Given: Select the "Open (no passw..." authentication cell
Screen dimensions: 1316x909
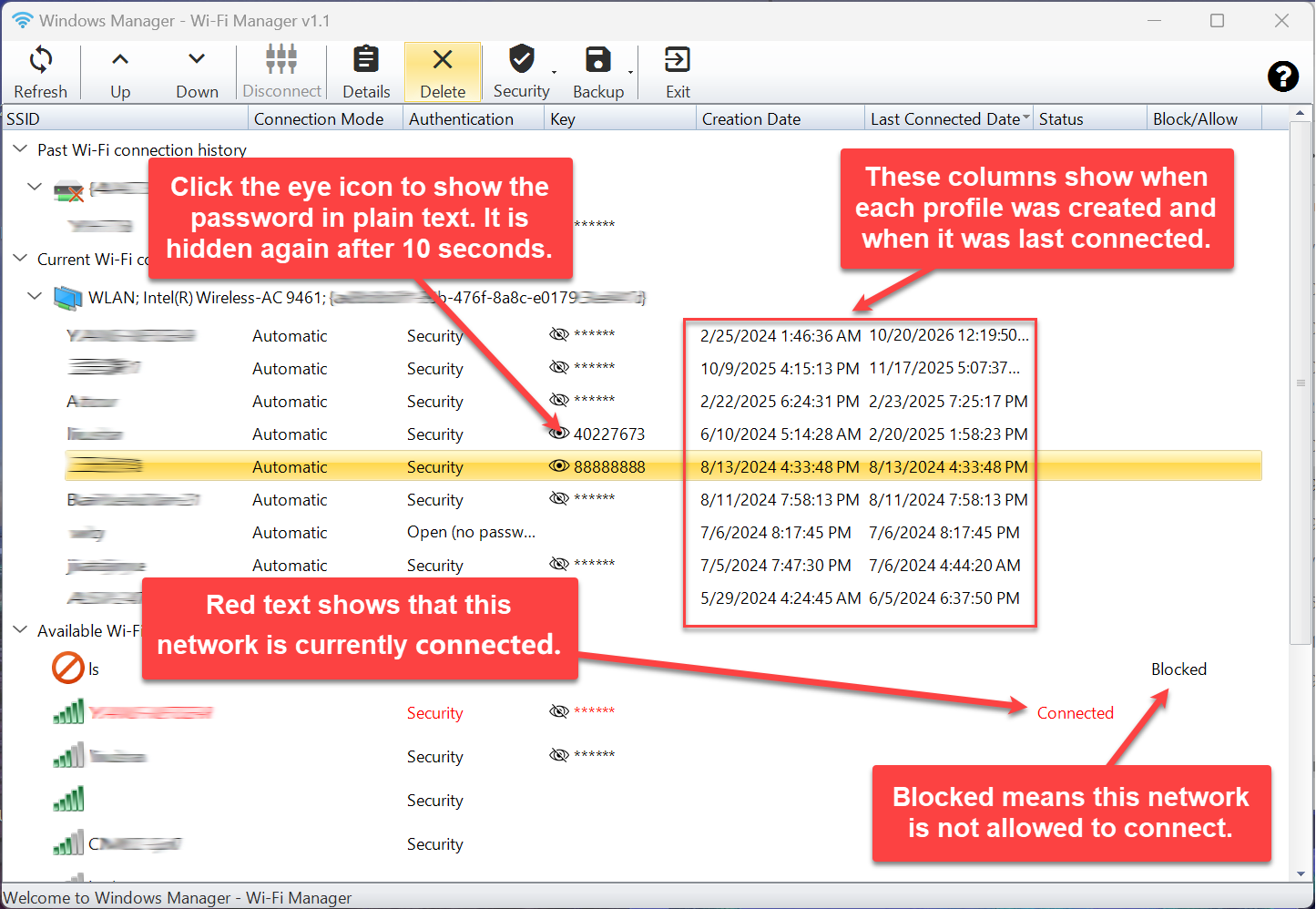Looking at the screenshot, I should 472,533.
